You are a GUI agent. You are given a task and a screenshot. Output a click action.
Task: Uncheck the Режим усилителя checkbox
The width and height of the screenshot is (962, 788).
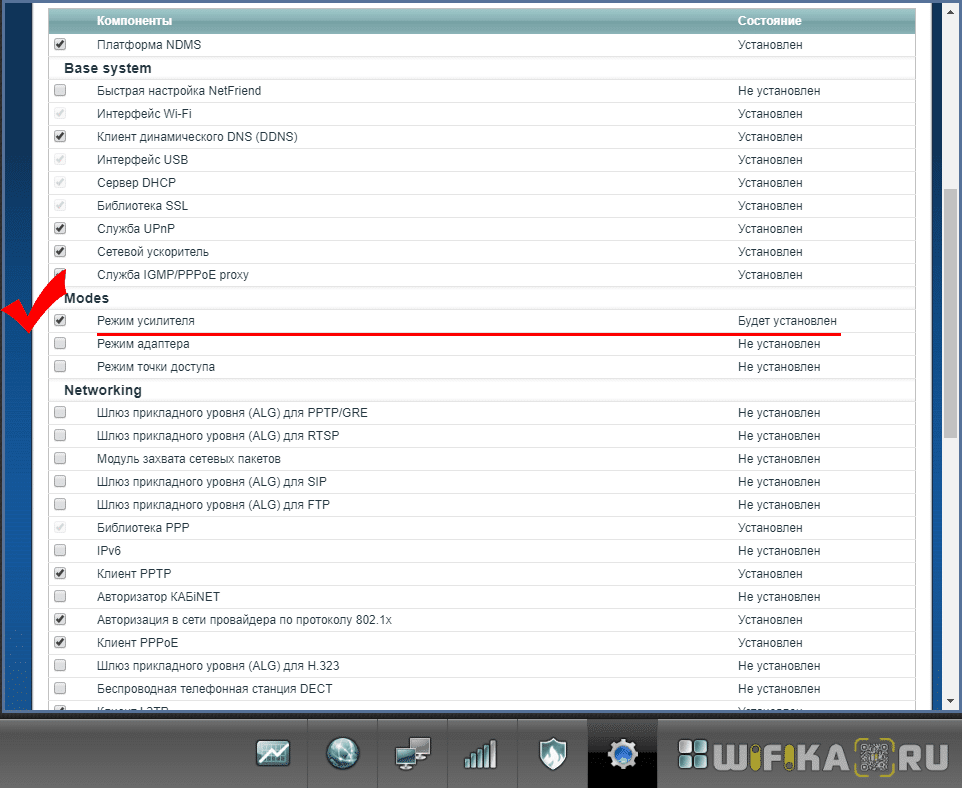click(60, 321)
